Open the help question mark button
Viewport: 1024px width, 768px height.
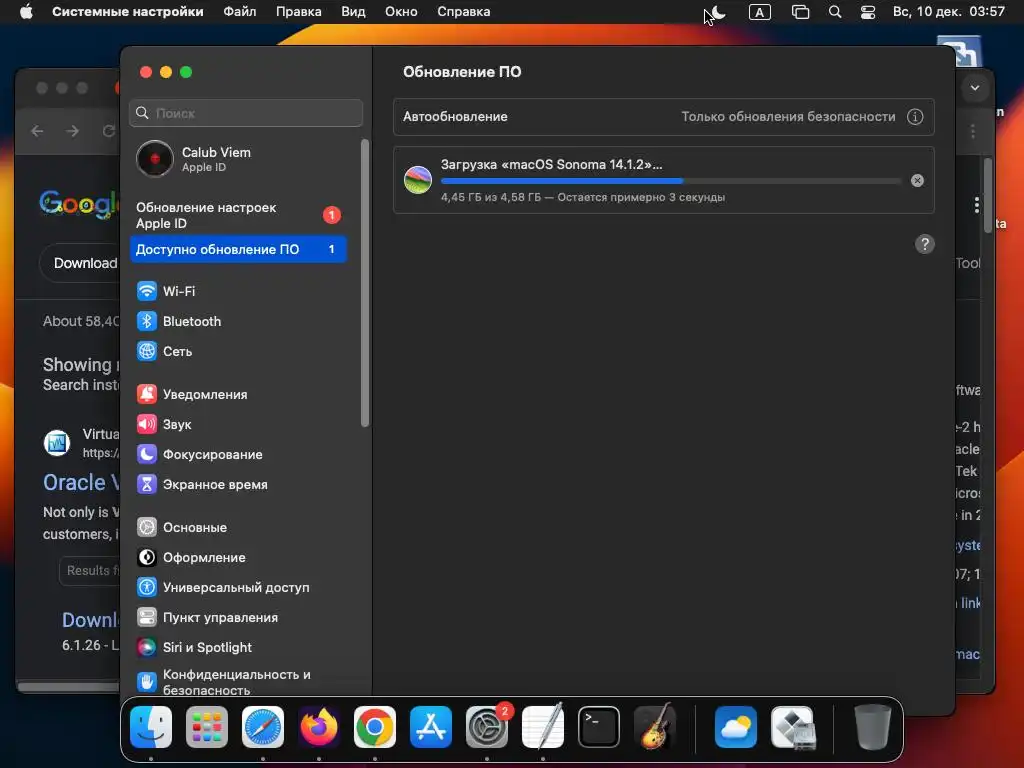click(x=924, y=244)
